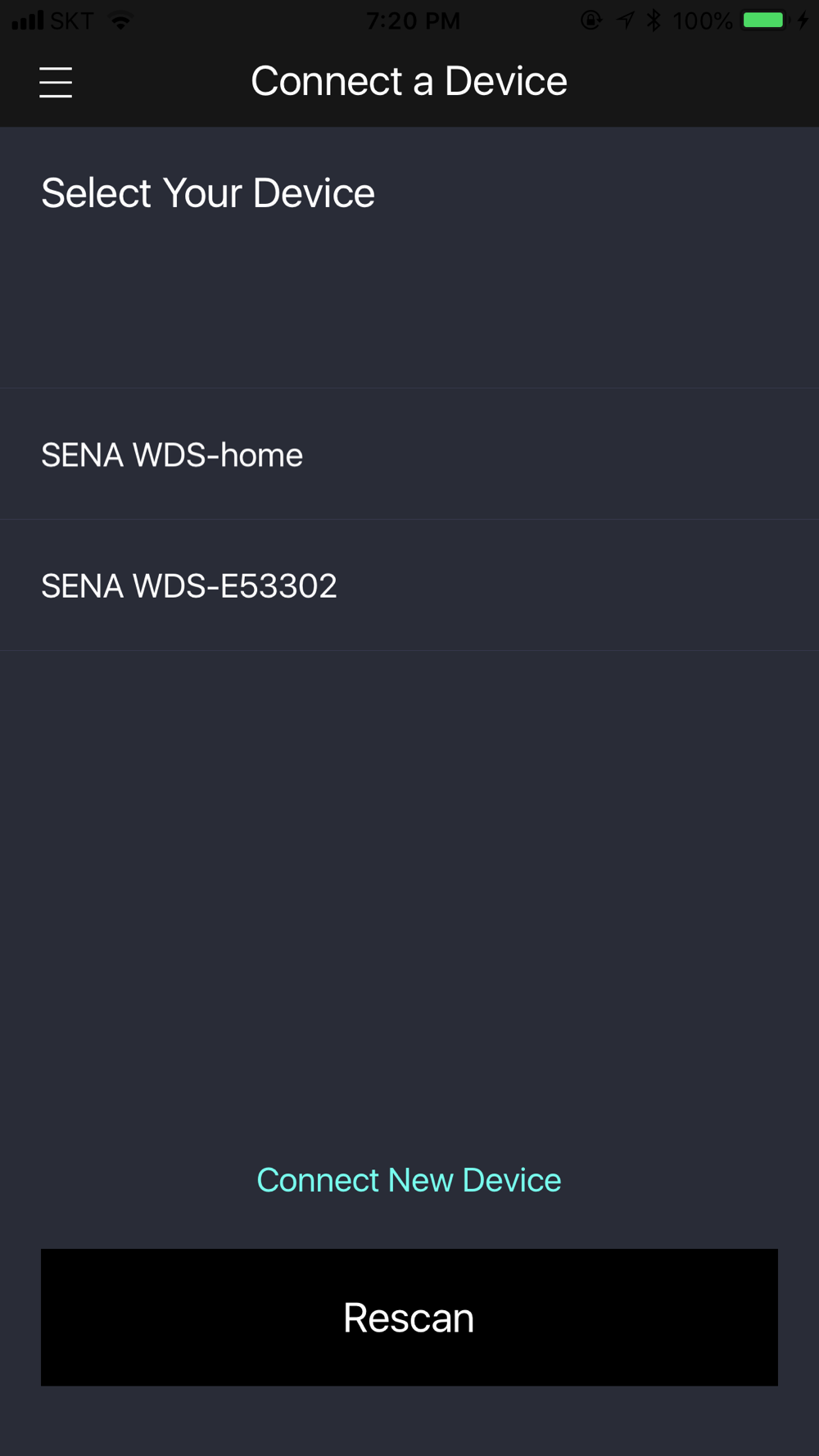Tap the 100% battery percentage text
Viewport: 819px width, 1456px height.
click(703, 20)
